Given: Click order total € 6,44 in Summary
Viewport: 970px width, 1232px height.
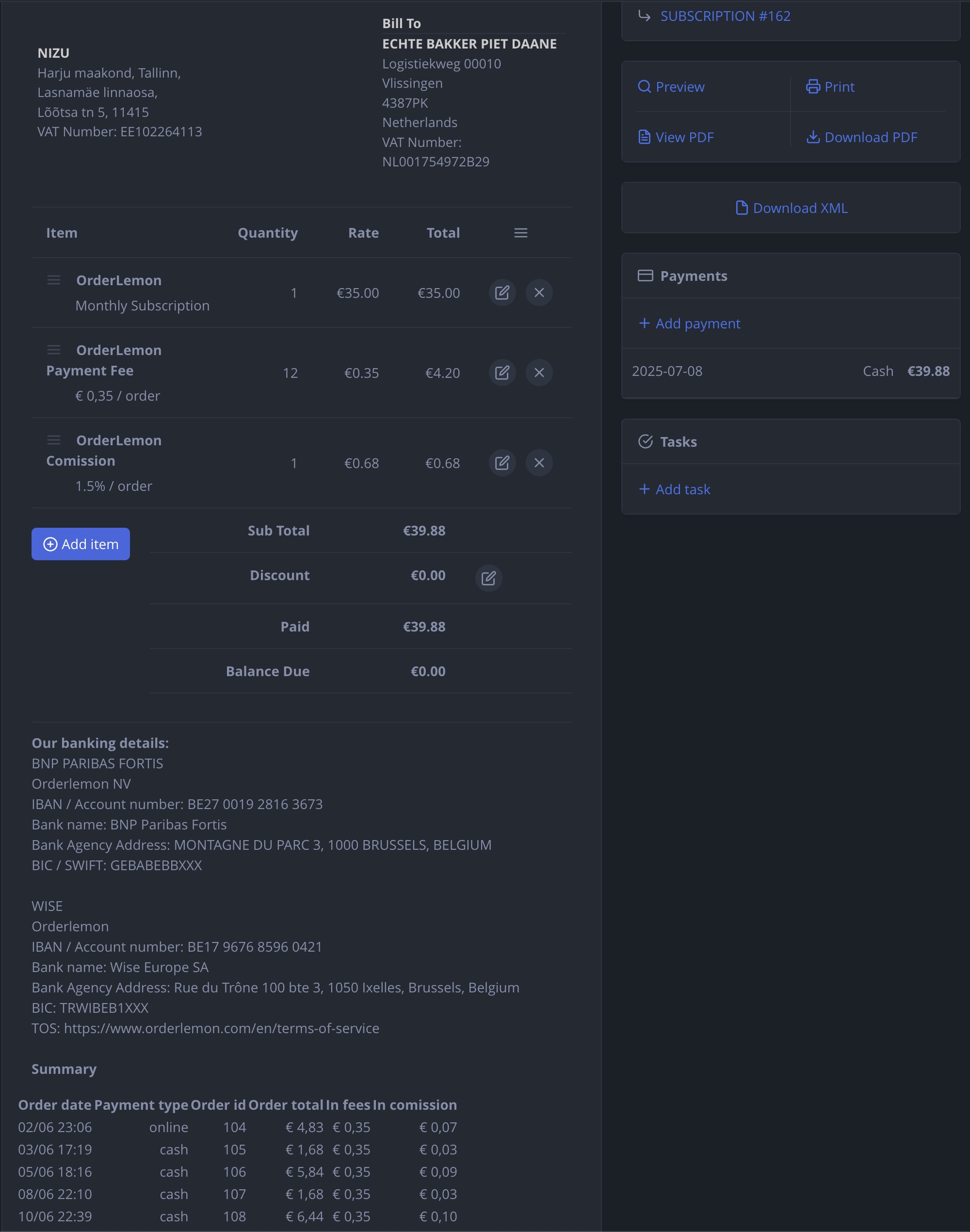Looking at the screenshot, I should 305,1216.
